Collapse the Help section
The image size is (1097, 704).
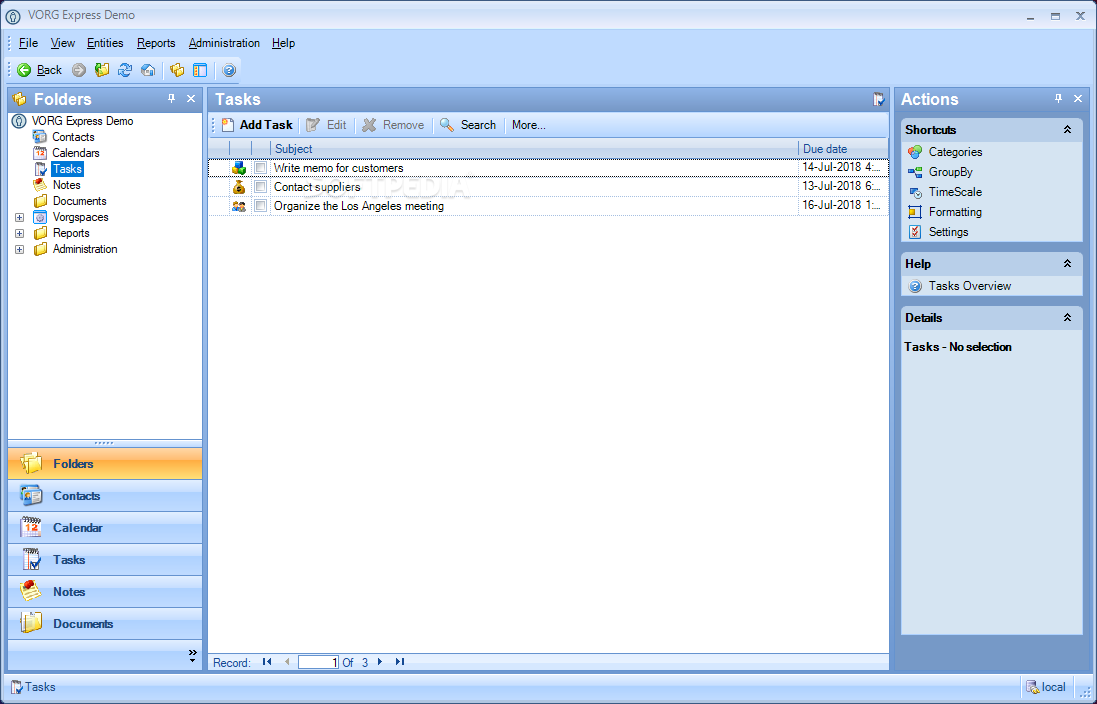(1068, 264)
